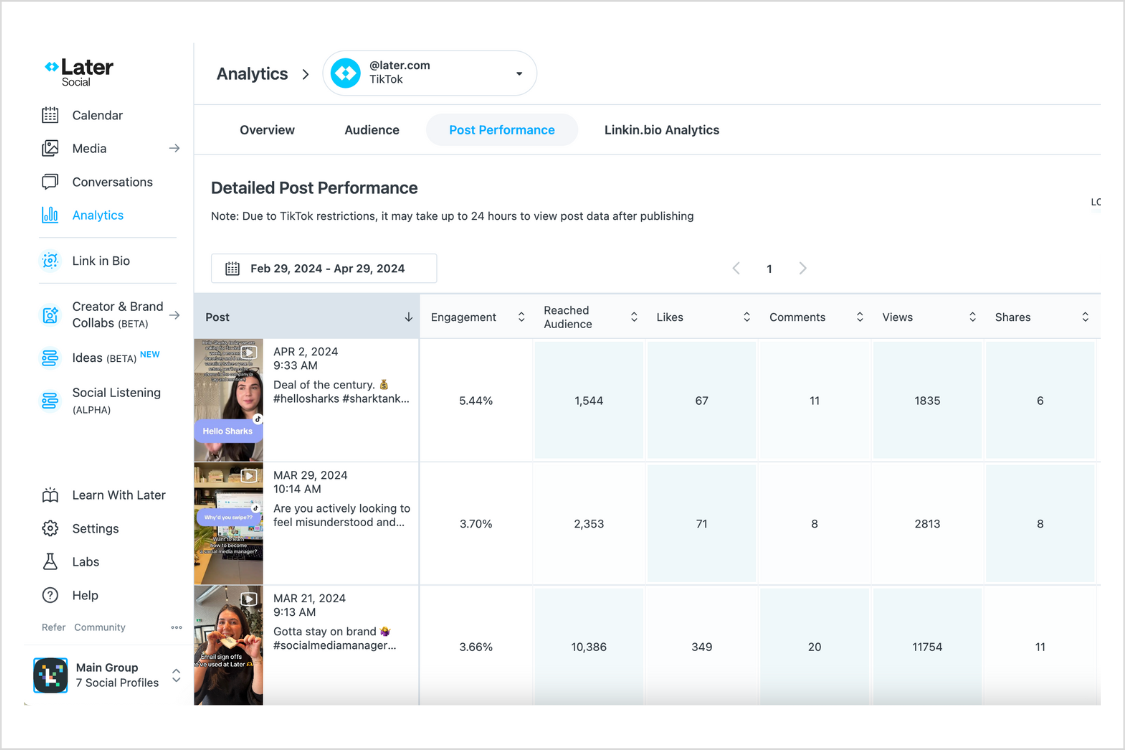Switch to the Audience tab

point(372,130)
